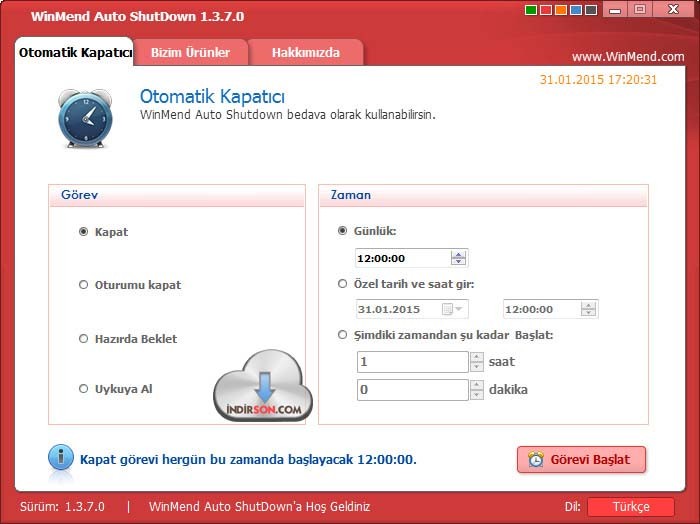Click the Zaman panel header

click(x=483, y=195)
